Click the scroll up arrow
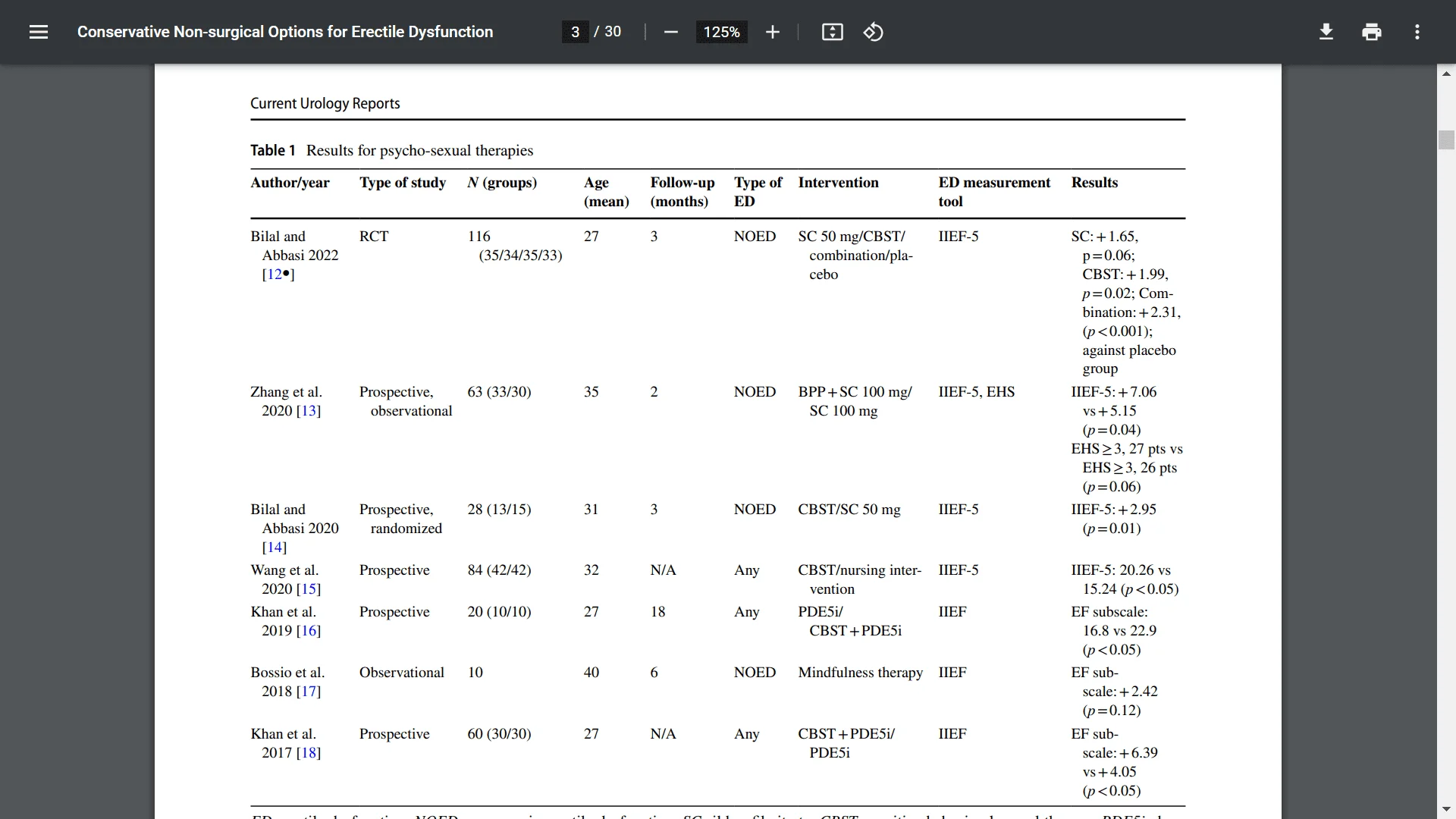The width and height of the screenshot is (1456, 819). click(1446, 74)
